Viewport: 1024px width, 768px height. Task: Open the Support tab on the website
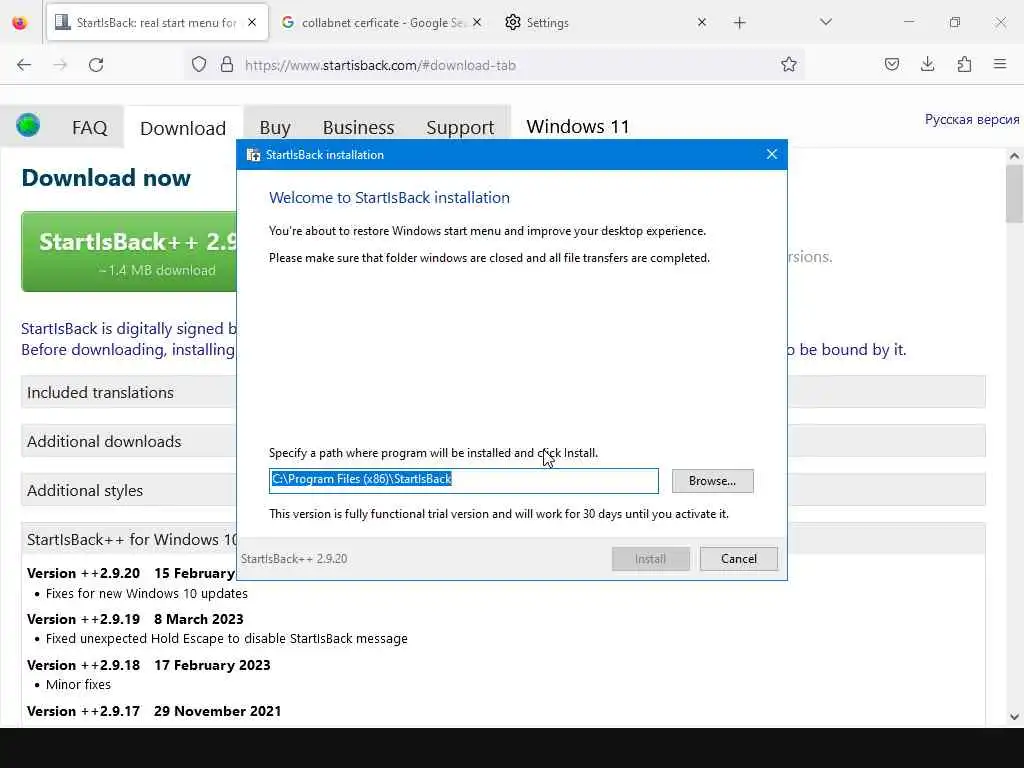pos(460,127)
